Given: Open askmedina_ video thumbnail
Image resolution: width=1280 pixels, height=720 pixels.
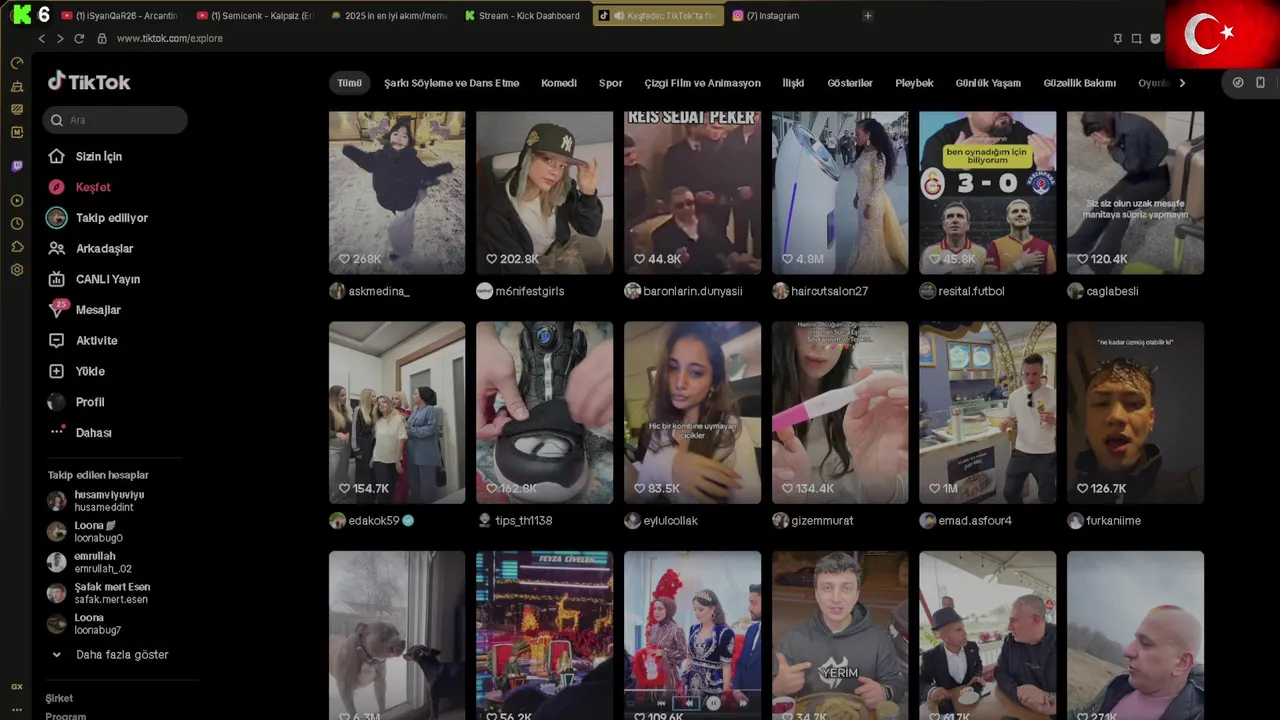Looking at the screenshot, I should [397, 192].
